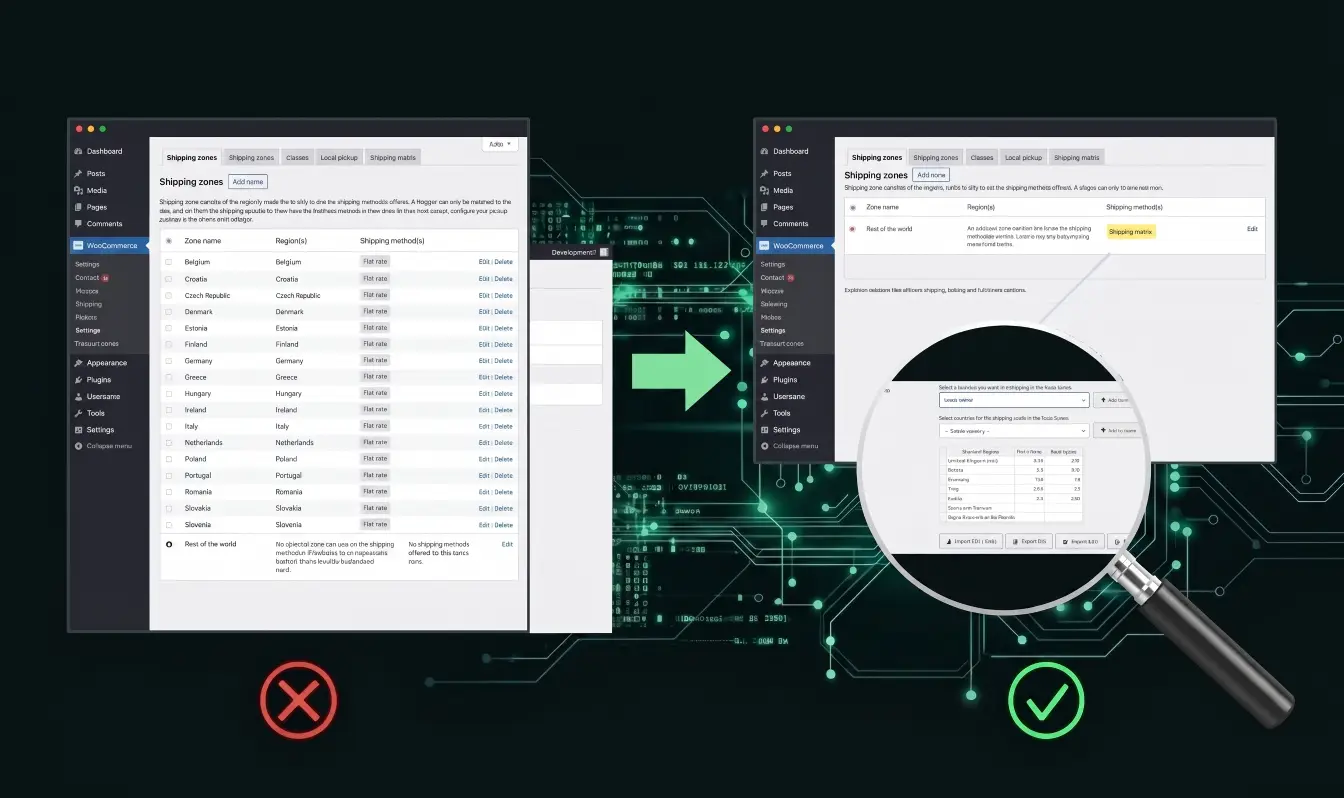Select radio button beside Rest of the world, right window
1344x798 pixels.
click(853, 229)
